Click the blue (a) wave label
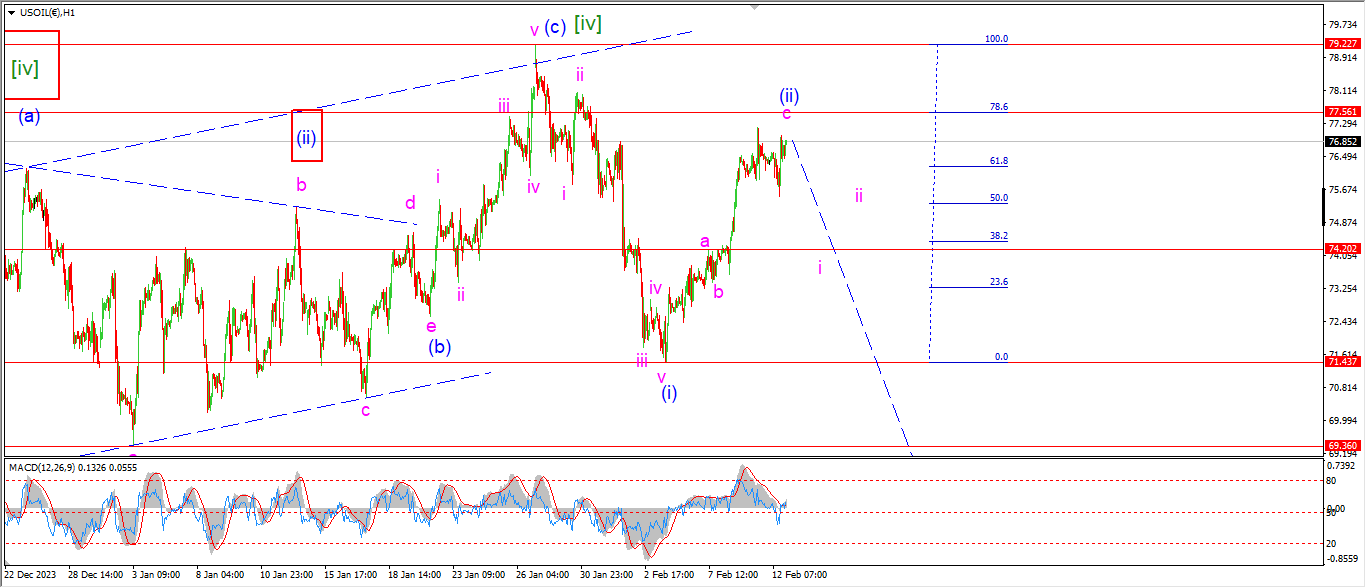Screen dimensions: 1366x588 (29, 117)
